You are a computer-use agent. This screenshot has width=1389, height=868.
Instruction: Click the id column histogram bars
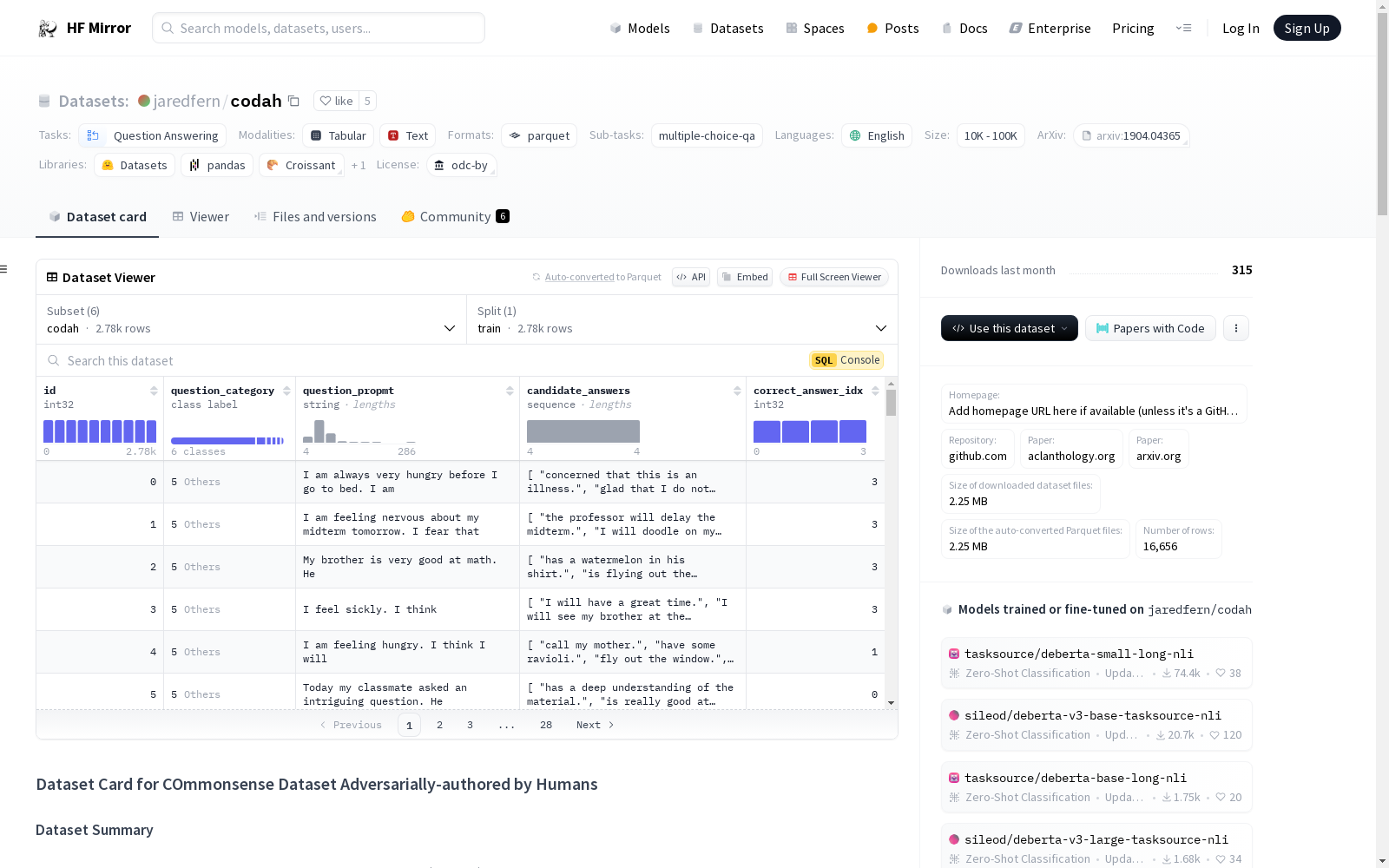coord(100,431)
